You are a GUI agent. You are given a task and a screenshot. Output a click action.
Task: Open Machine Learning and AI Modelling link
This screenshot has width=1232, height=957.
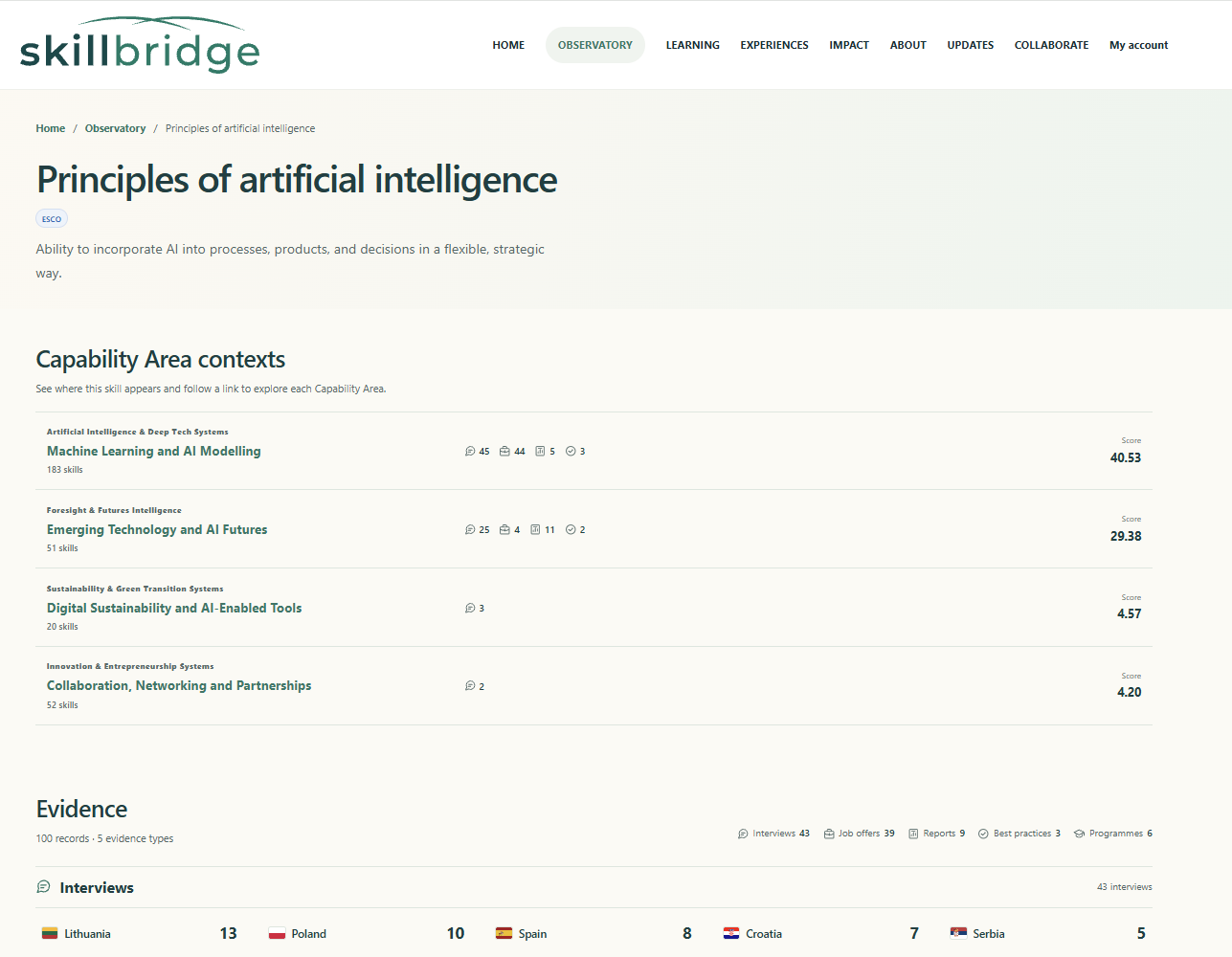click(x=154, y=451)
